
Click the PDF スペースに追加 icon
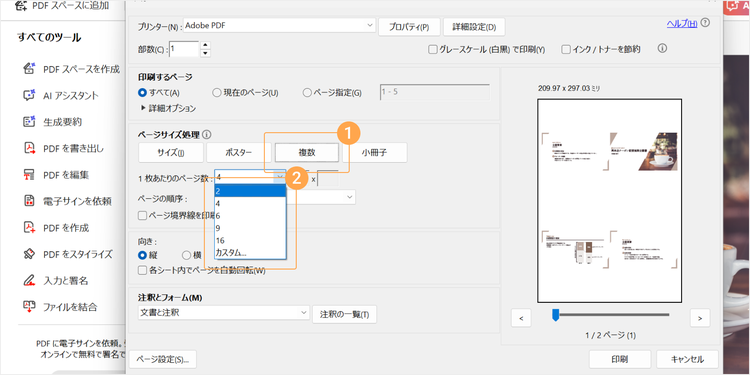point(21,6)
